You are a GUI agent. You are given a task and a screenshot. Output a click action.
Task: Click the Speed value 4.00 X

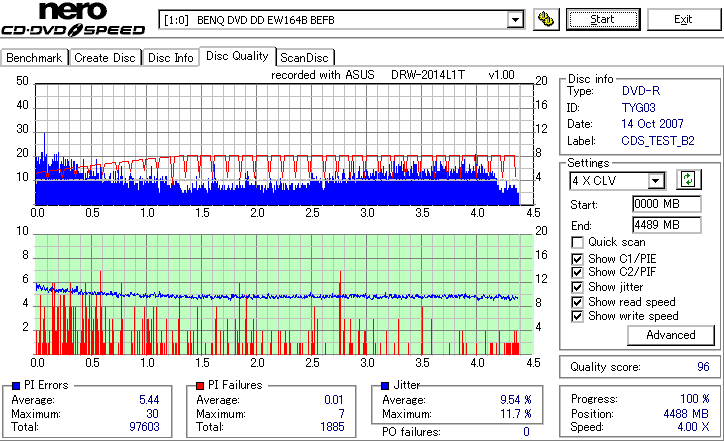(693, 427)
